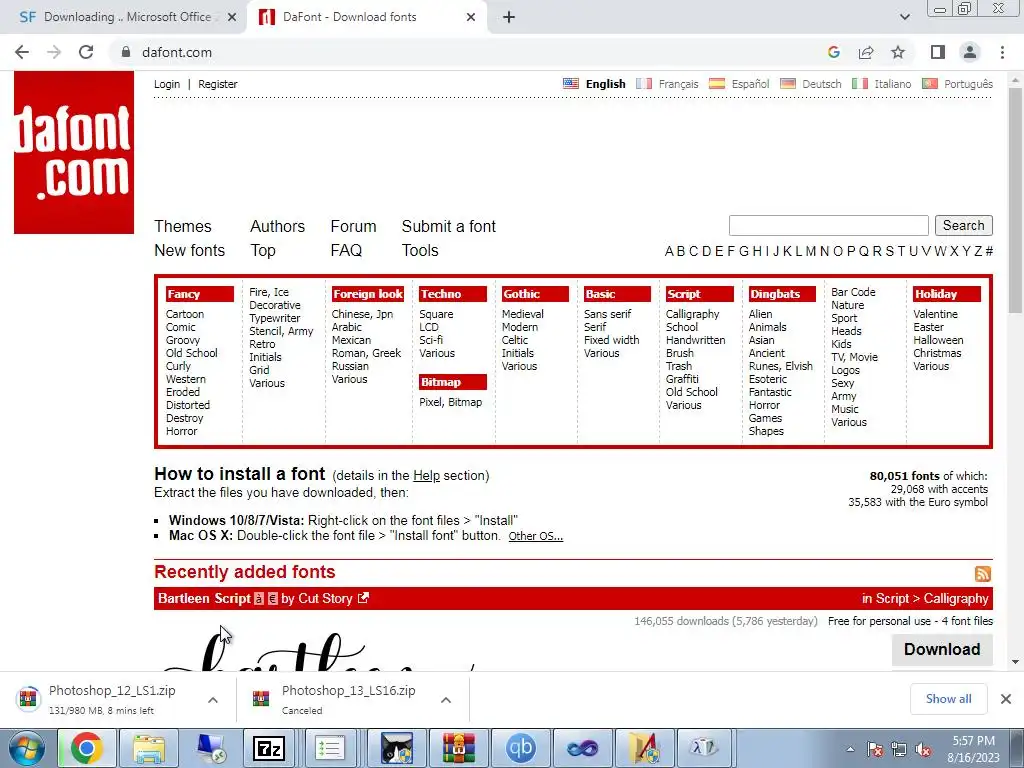Click the Search button
The image size is (1024, 768).
963,225
